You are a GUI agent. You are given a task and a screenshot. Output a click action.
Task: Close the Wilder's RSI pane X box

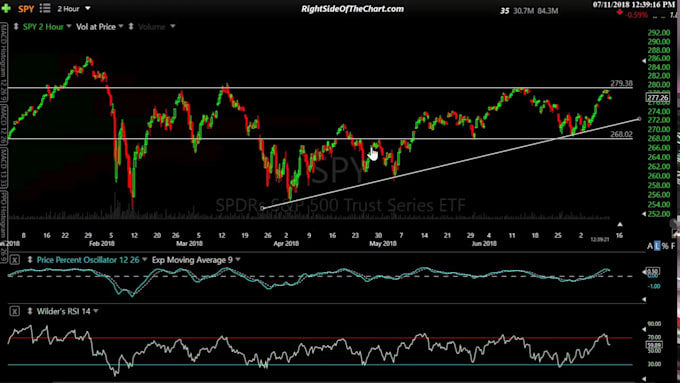[x=15, y=311]
